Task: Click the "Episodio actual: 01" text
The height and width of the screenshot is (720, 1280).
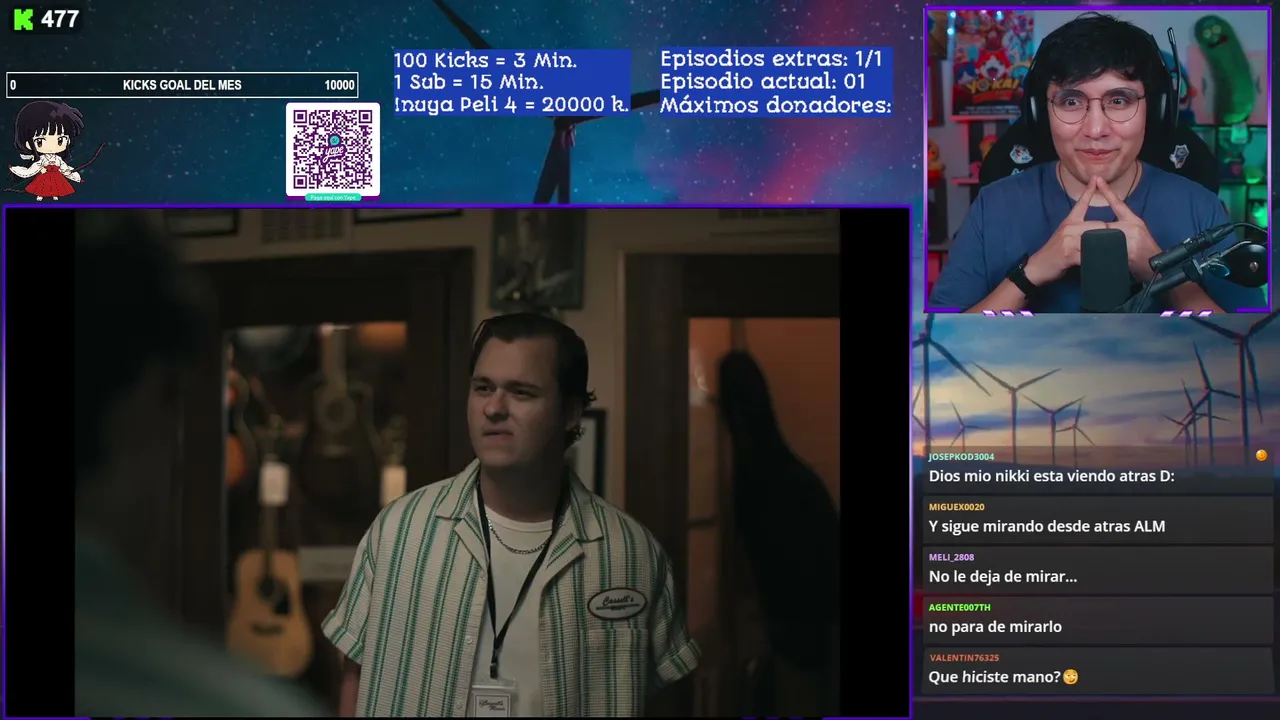Action: pos(762,81)
